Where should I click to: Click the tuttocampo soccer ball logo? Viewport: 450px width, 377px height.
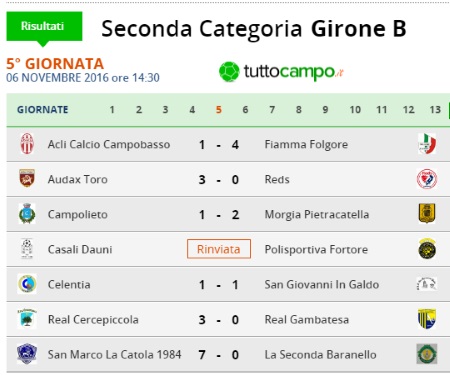[x=229, y=72]
